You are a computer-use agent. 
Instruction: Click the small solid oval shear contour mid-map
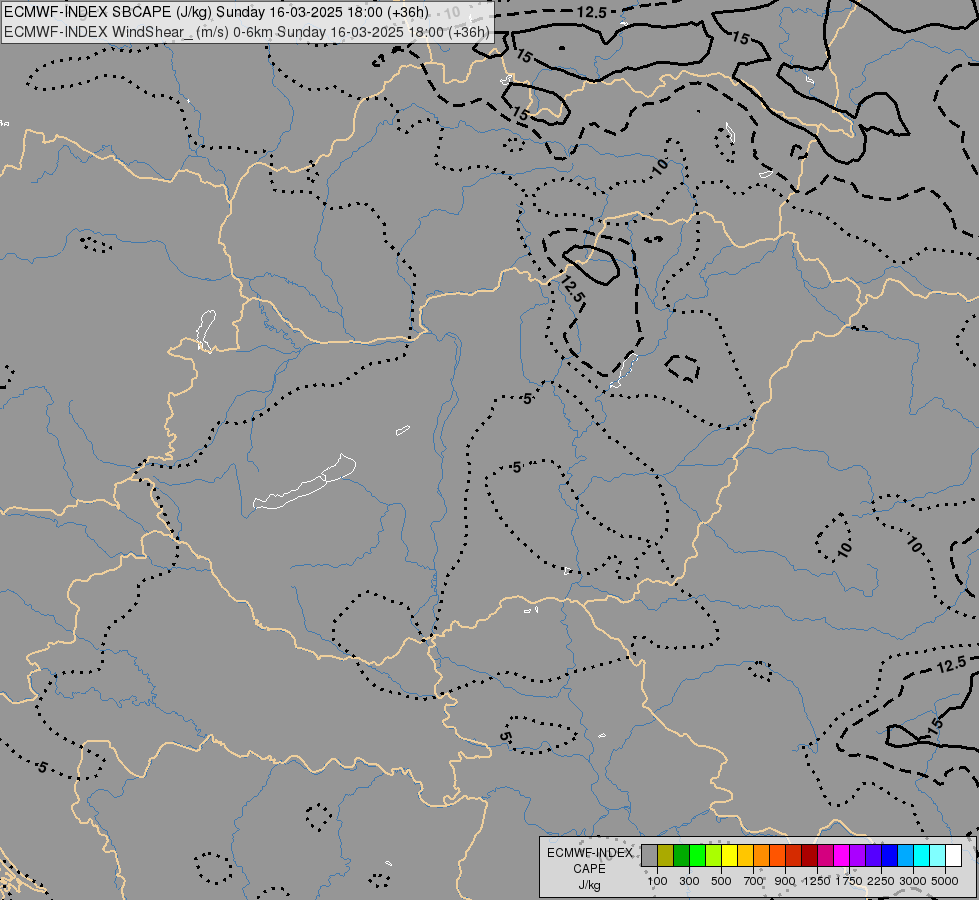pos(591,265)
